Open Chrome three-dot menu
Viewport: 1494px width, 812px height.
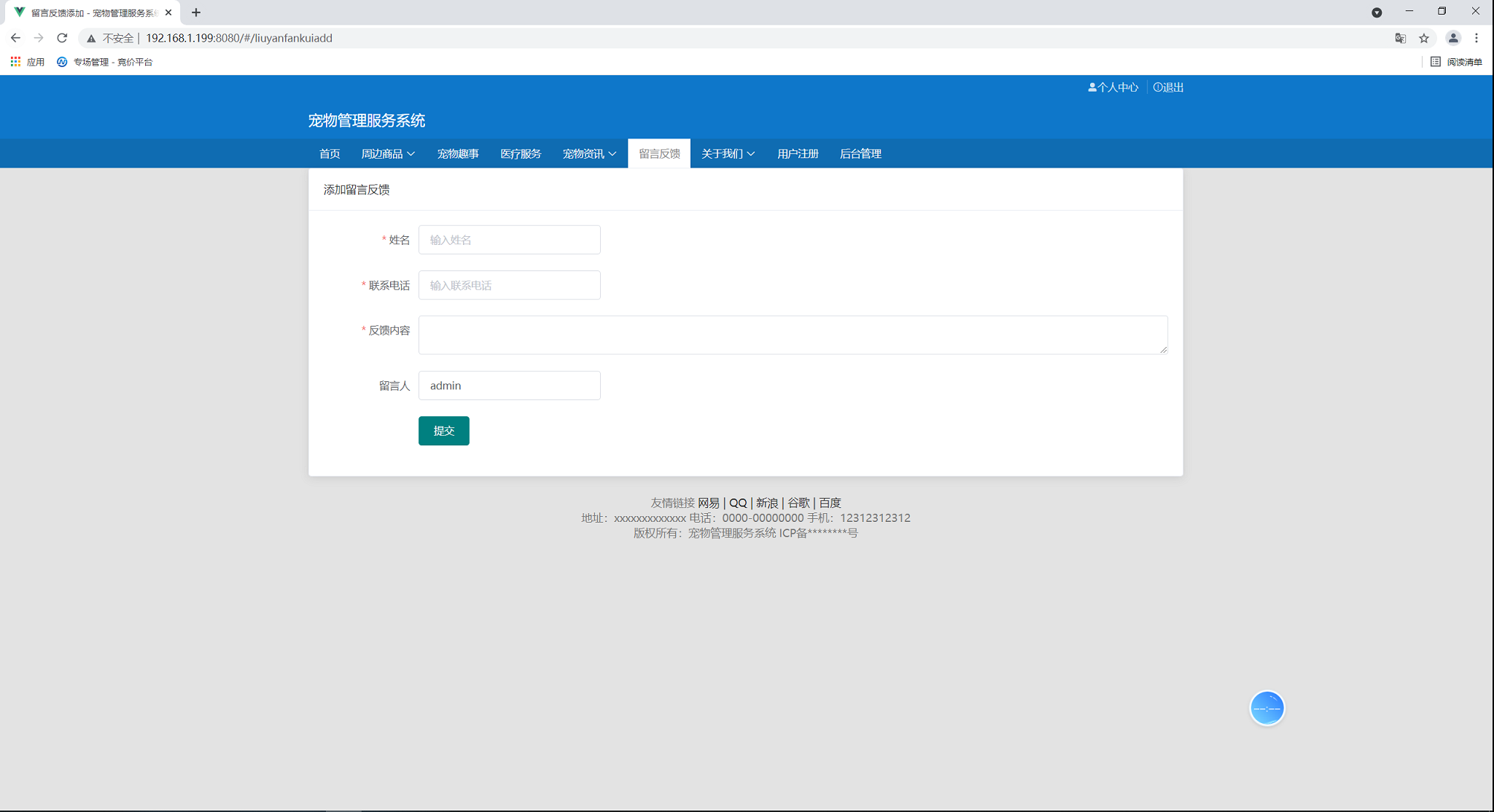[x=1477, y=38]
